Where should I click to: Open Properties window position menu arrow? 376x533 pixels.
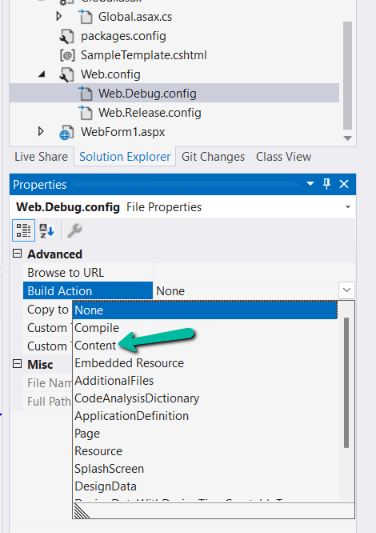tap(310, 184)
